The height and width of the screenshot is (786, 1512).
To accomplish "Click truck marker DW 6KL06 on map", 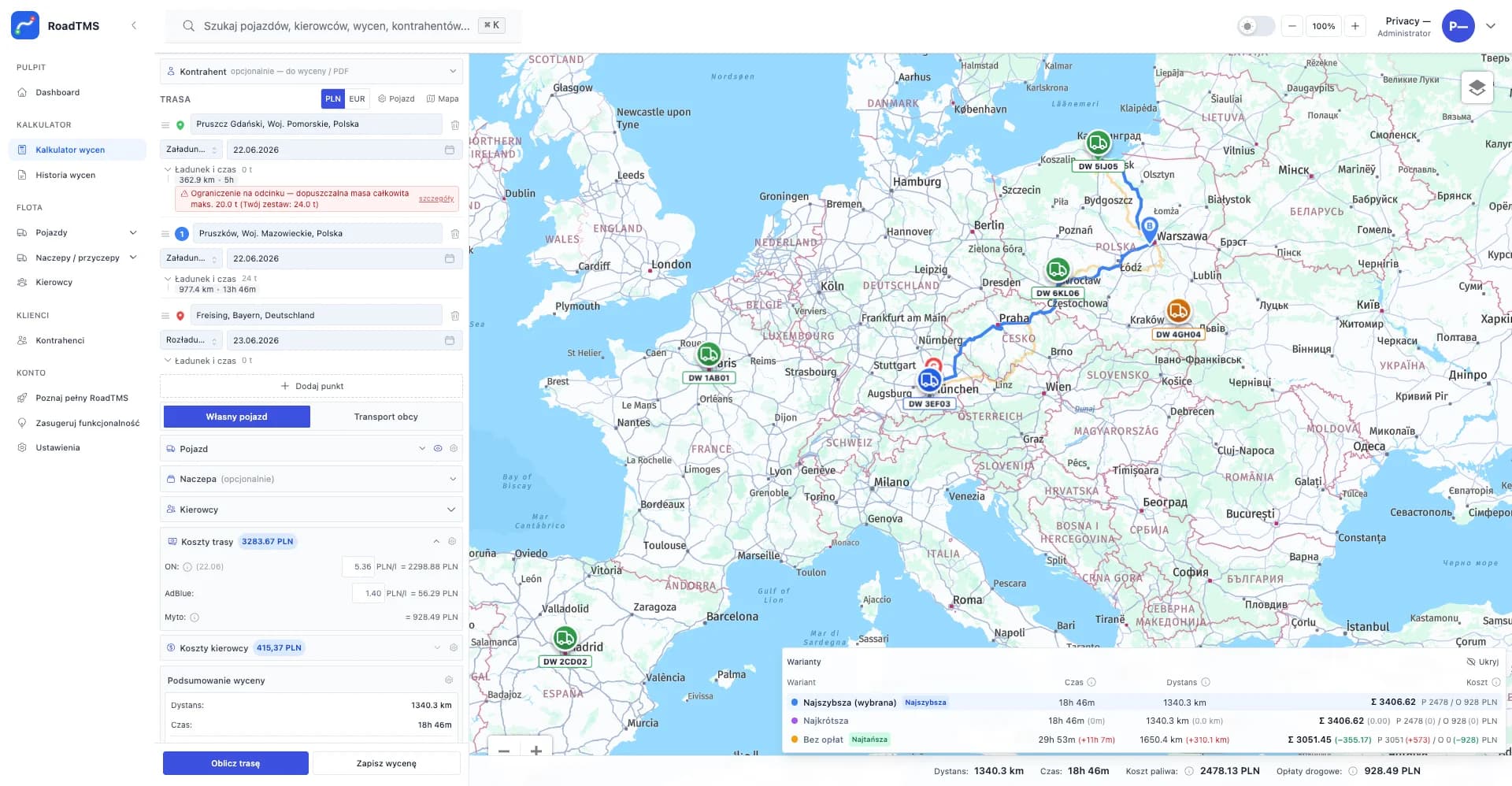I will coord(1058,270).
